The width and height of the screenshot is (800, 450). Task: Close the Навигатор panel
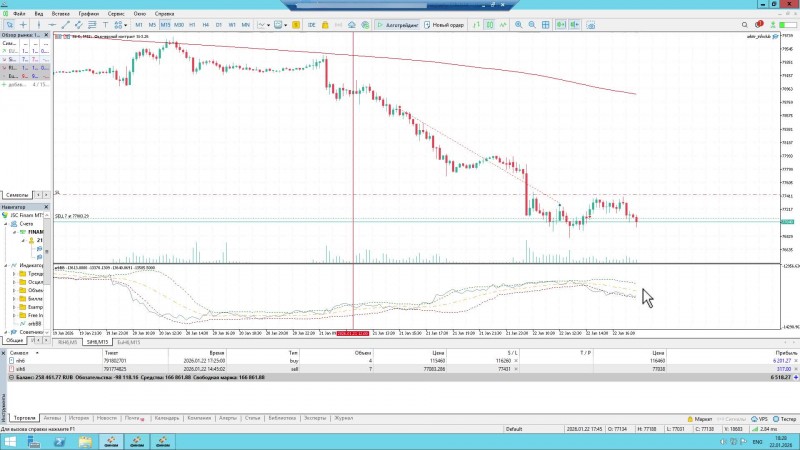click(46, 207)
